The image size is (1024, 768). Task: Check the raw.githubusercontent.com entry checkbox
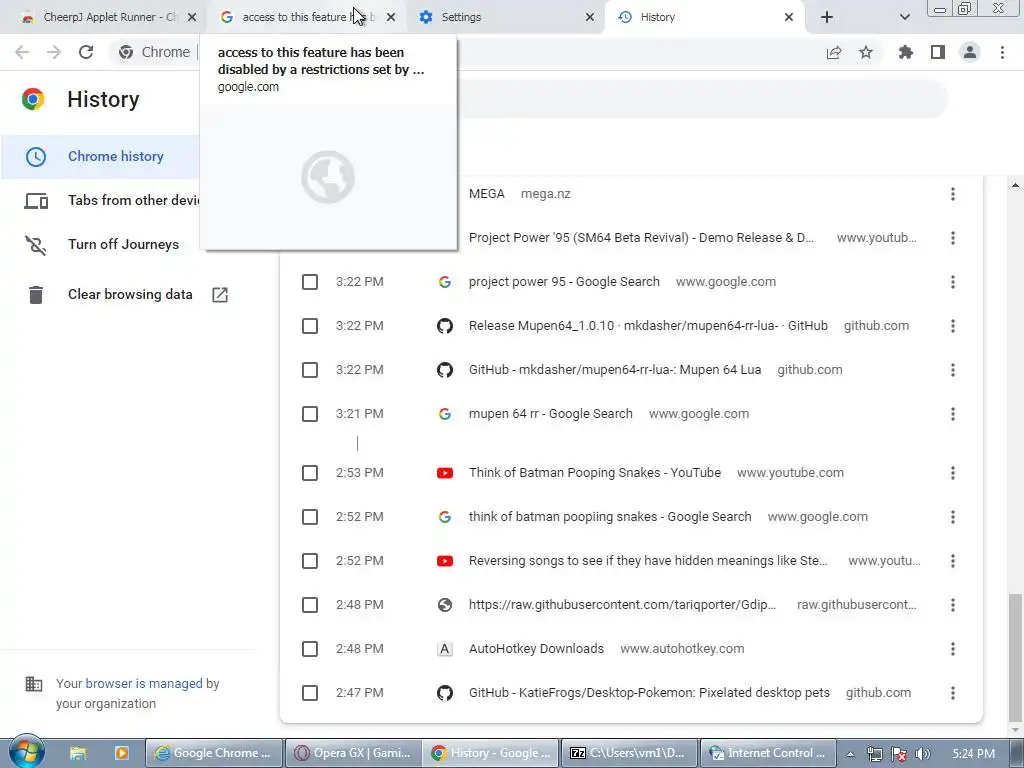point(310,605)
